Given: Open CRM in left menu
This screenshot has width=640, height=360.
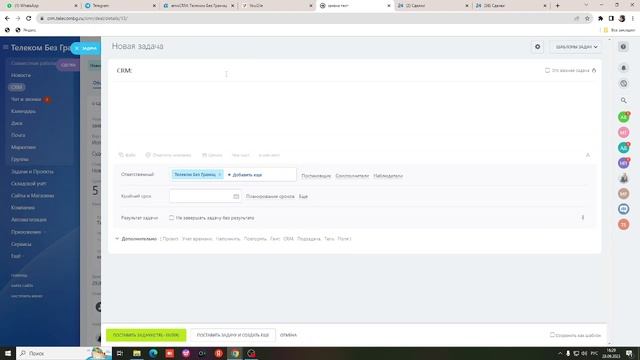Looking at the screenshot, I should [16, 87].
